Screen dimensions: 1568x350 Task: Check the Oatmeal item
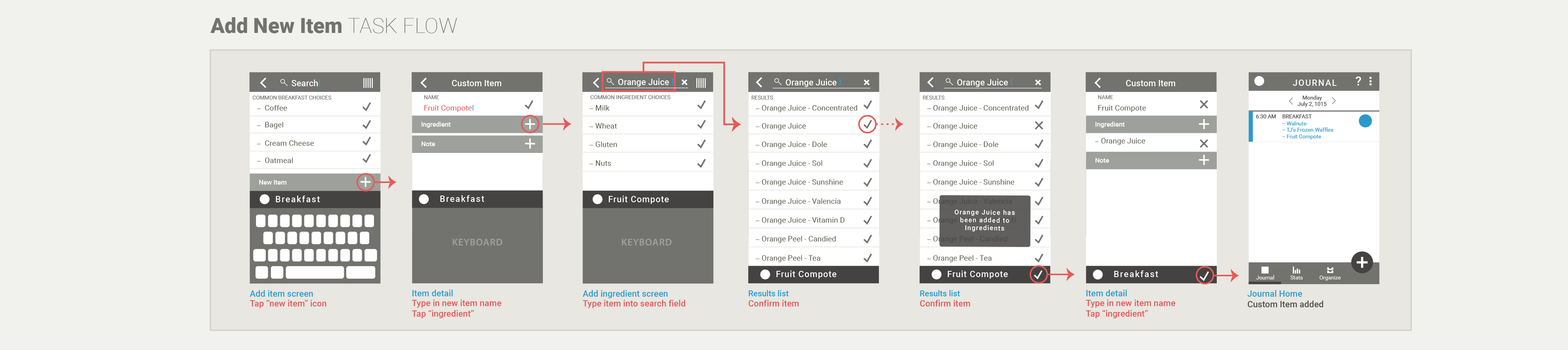(367, 159)
